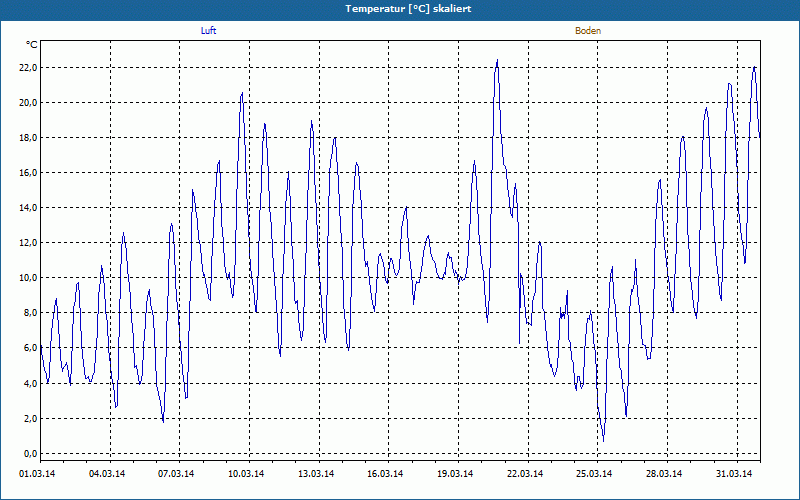Select the 6,0 y-axis value

pyautogui.click(x=30, y=348)
